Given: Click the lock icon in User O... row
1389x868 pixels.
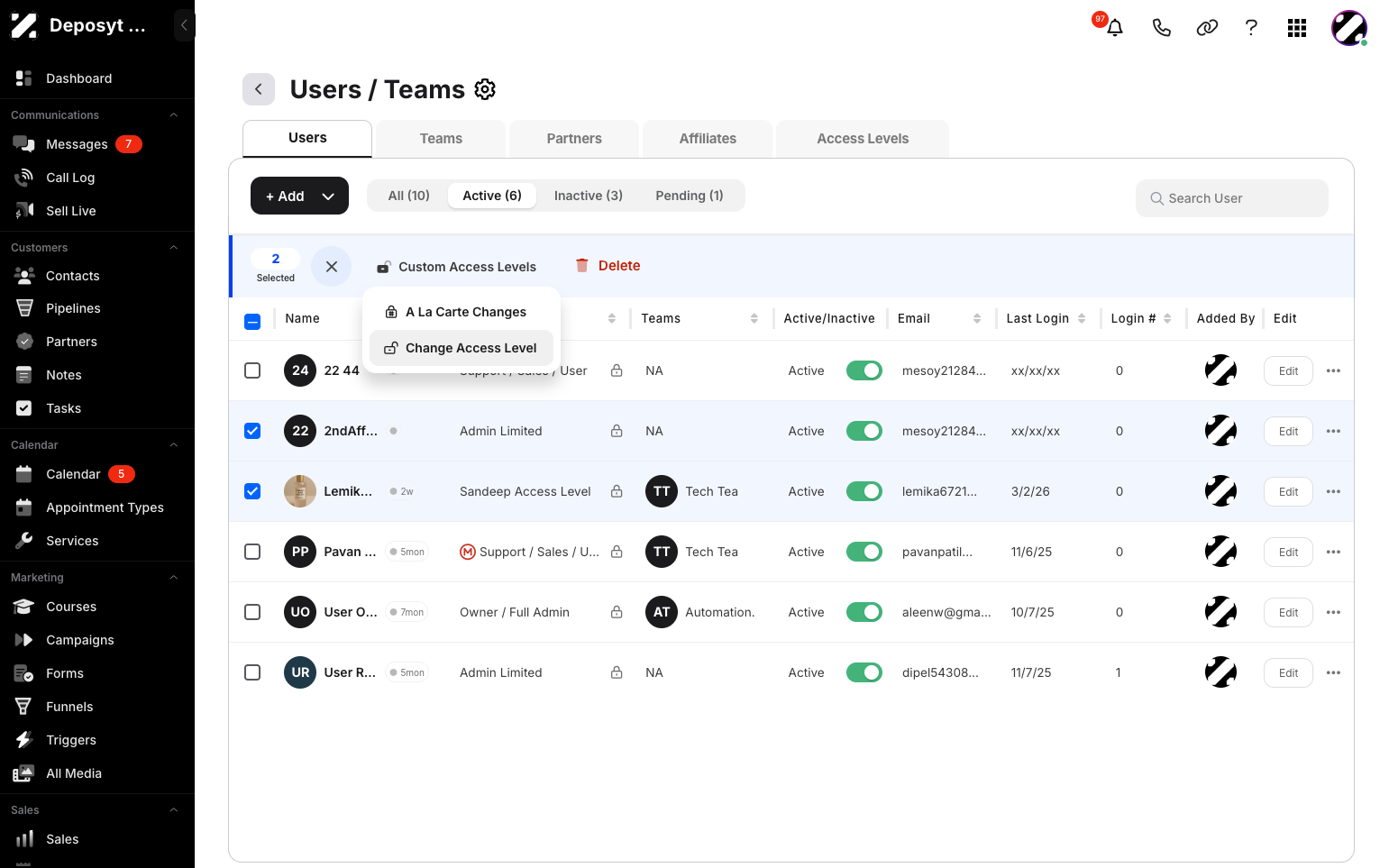Looking at the screenshot, I should pyautogui.click(x=617, y=612).
